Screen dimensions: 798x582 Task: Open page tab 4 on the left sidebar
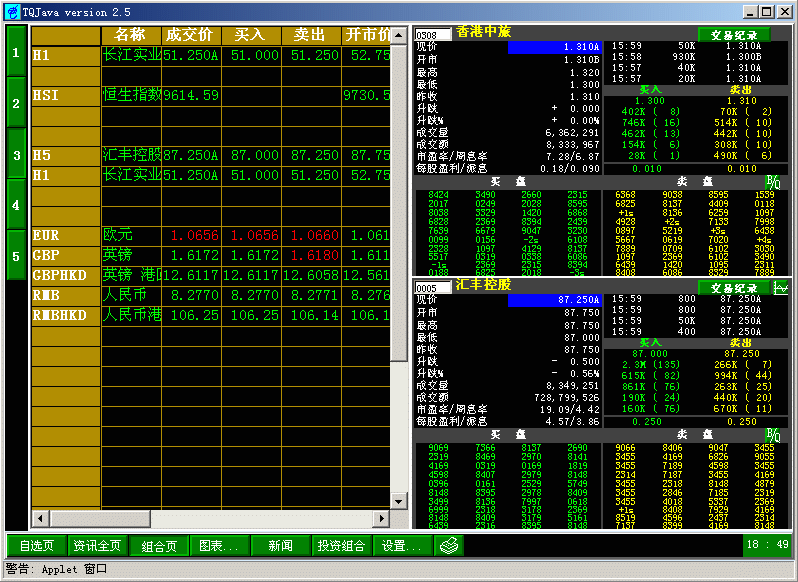[x=16, y=205]
